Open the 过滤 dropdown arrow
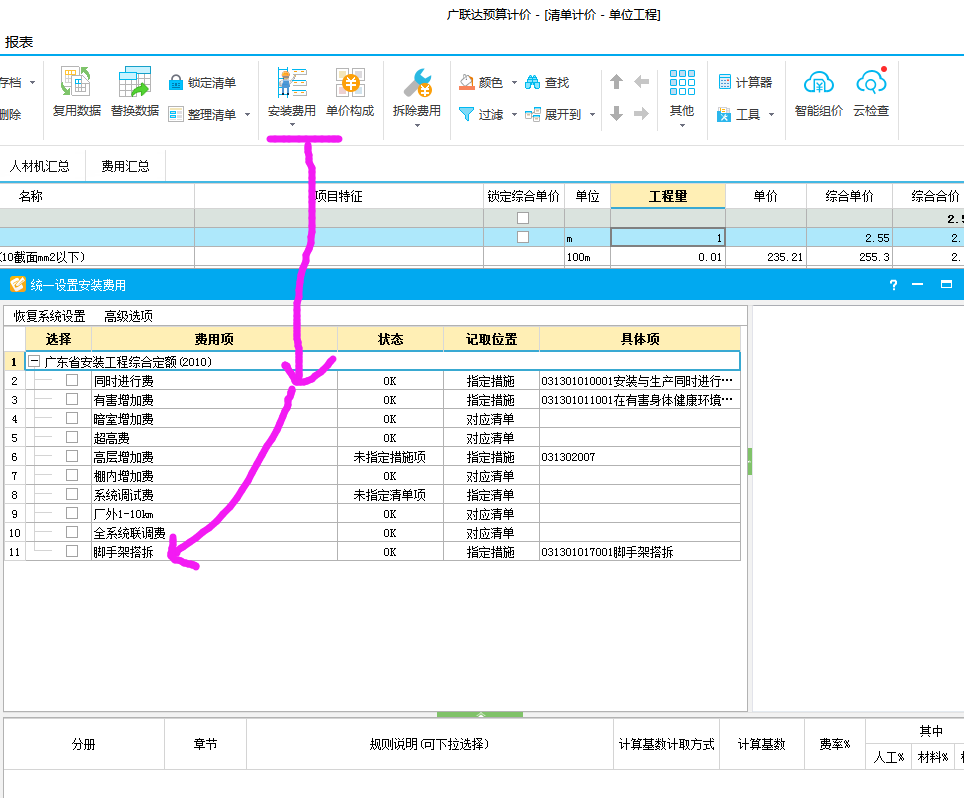This screenshot has height=798, width=964. (x=514, y=114)
